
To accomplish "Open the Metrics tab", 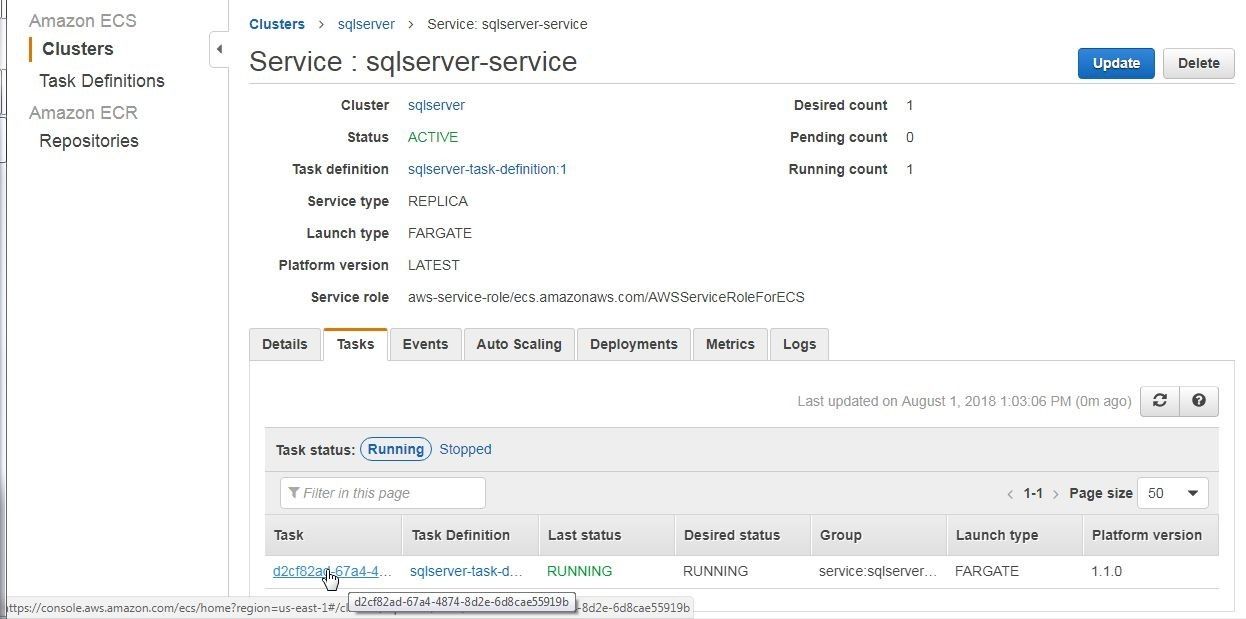I will (730, 344).
